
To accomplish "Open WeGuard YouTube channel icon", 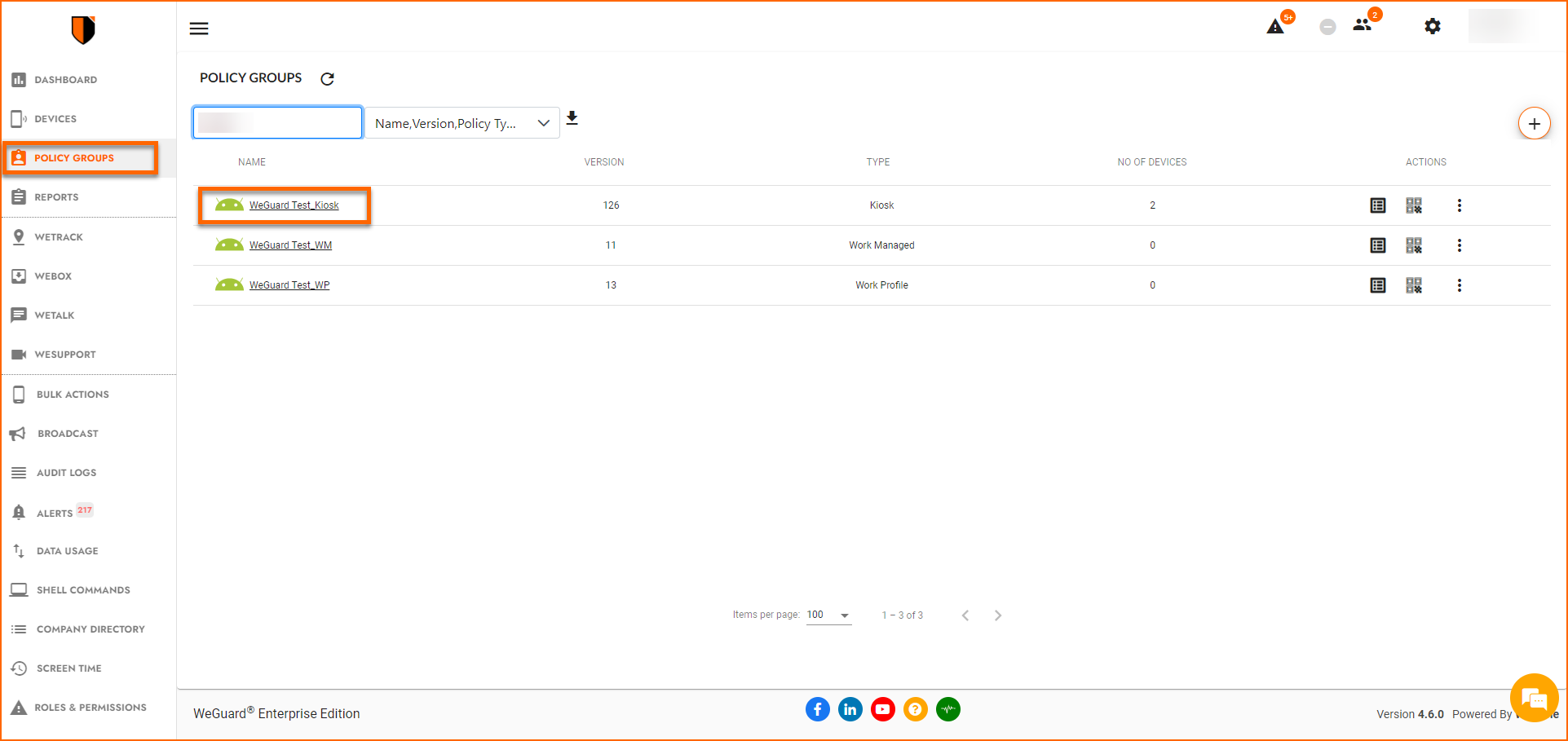I will click(883, 709).
